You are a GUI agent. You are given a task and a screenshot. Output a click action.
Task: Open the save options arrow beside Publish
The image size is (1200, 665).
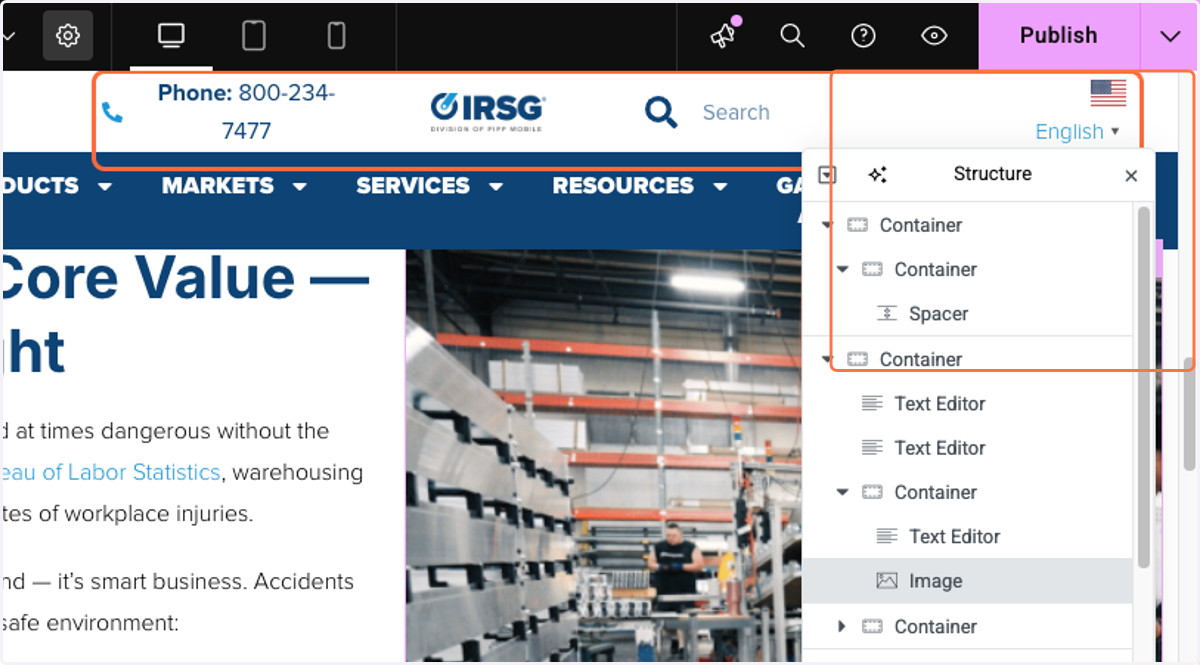pyautogui.click(x=1170, y=35)
